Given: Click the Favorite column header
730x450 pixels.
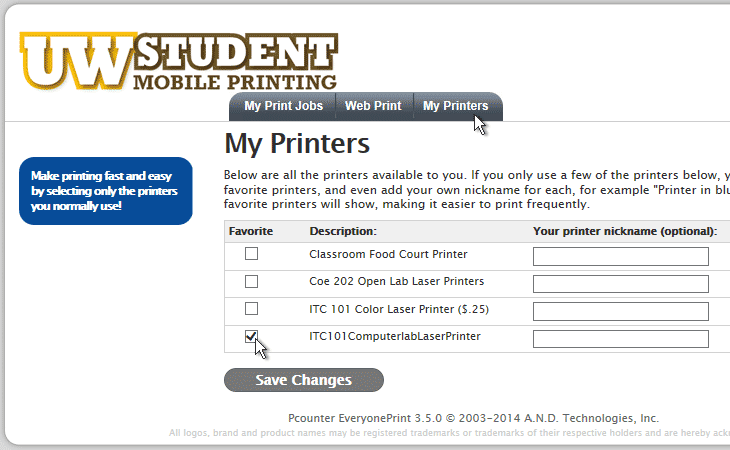Looking at the screenshot, I should pos(251,231).
